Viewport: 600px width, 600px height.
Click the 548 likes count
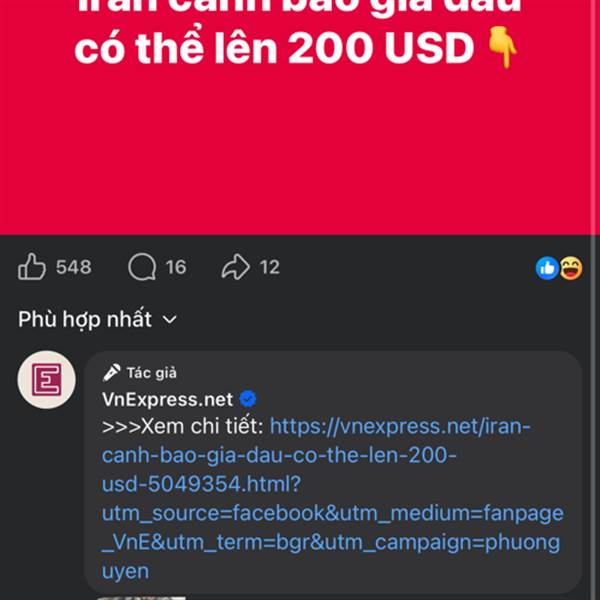tap(74, 267)
